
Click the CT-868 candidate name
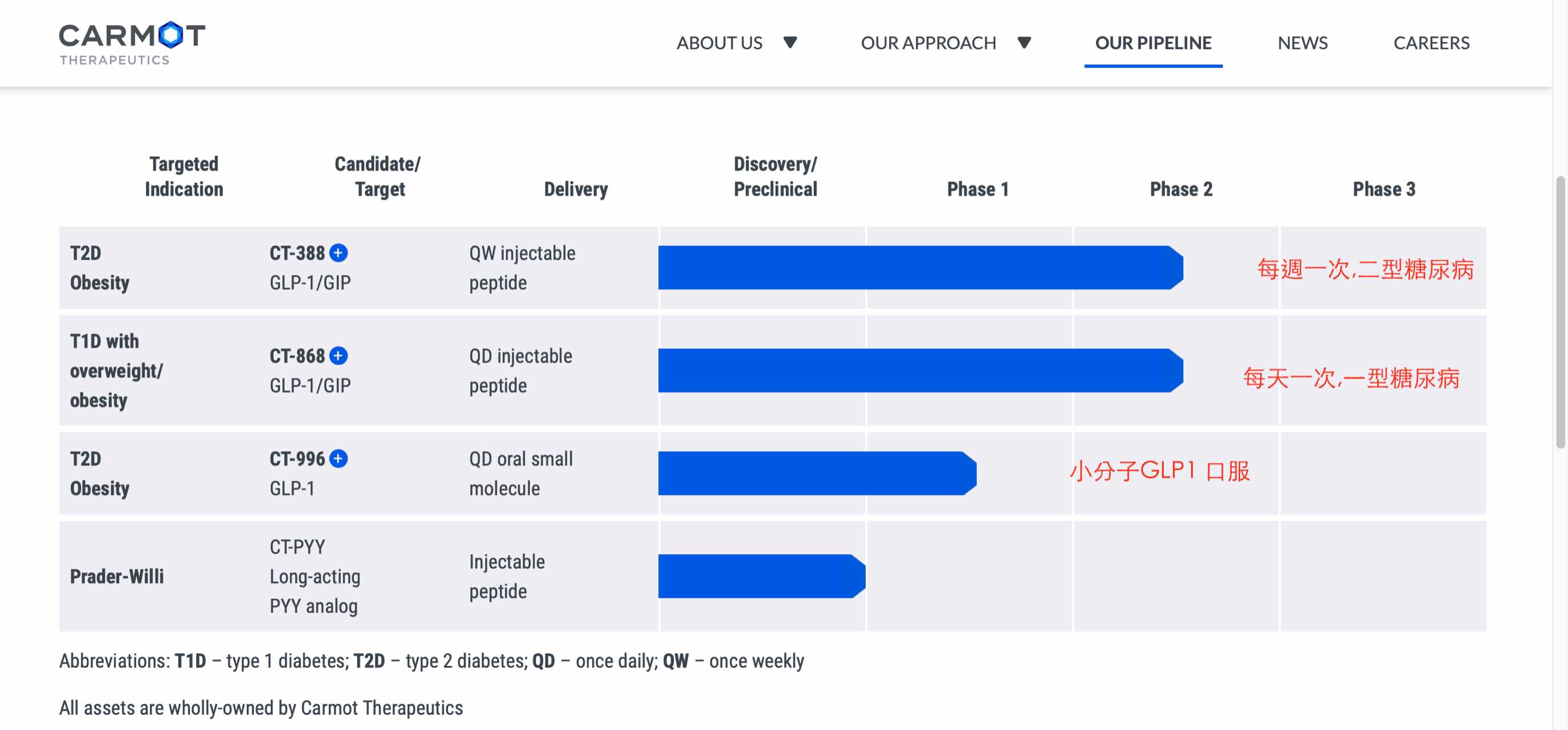click(297, 355)
